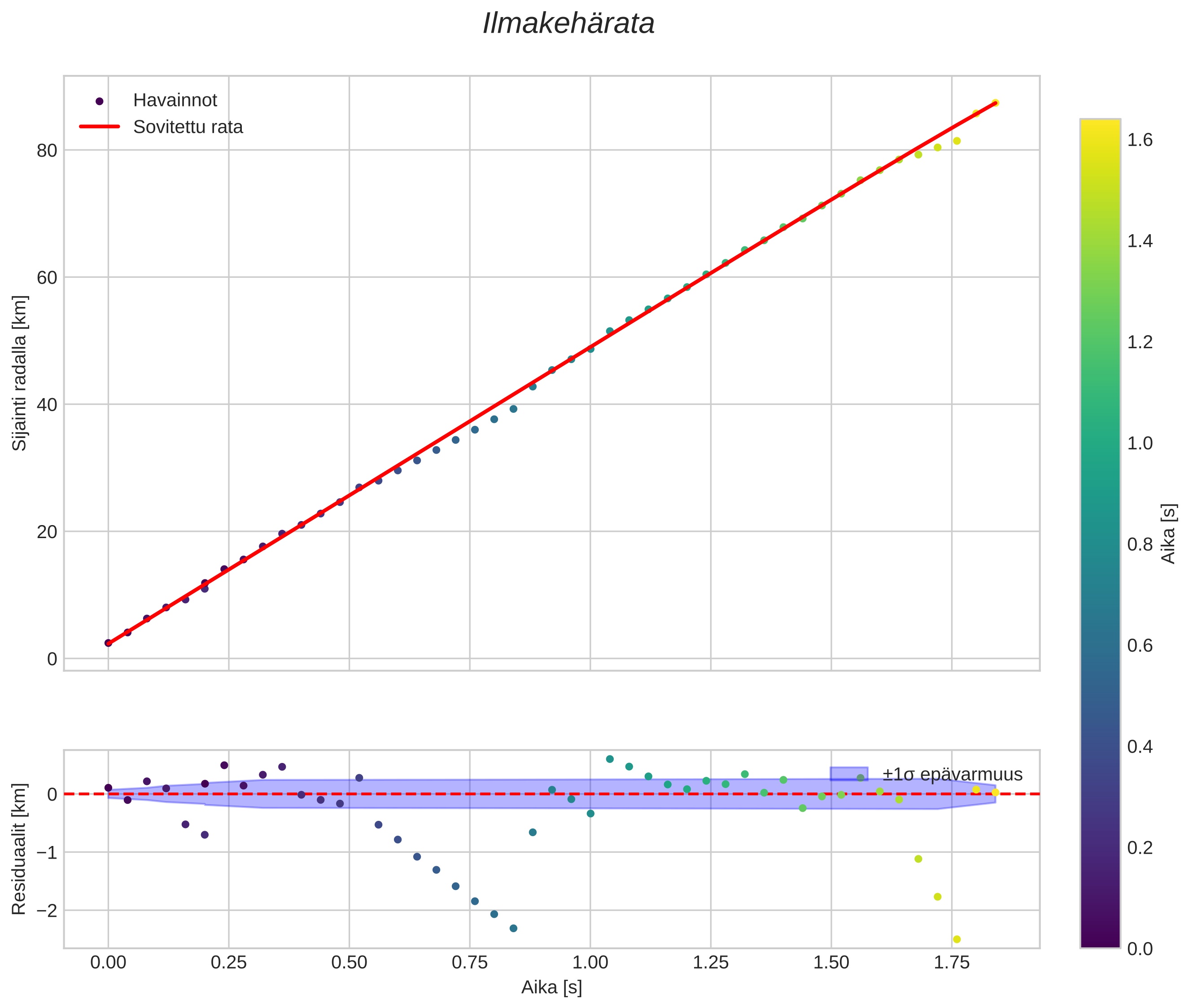1189x1008 pixels.
Task: Click the Havainnot legend label
Action: click(175, 101)
